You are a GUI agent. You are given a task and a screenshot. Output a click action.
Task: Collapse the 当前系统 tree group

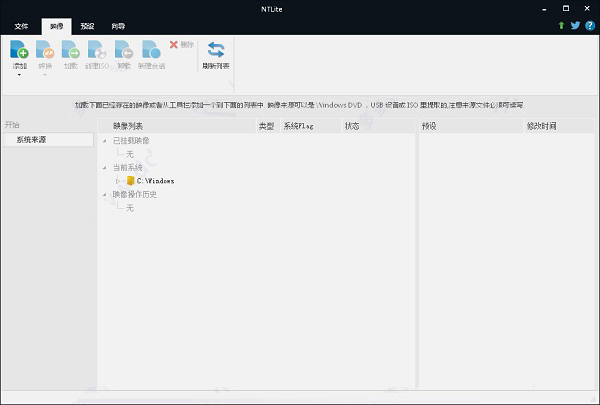pos(104,168)
